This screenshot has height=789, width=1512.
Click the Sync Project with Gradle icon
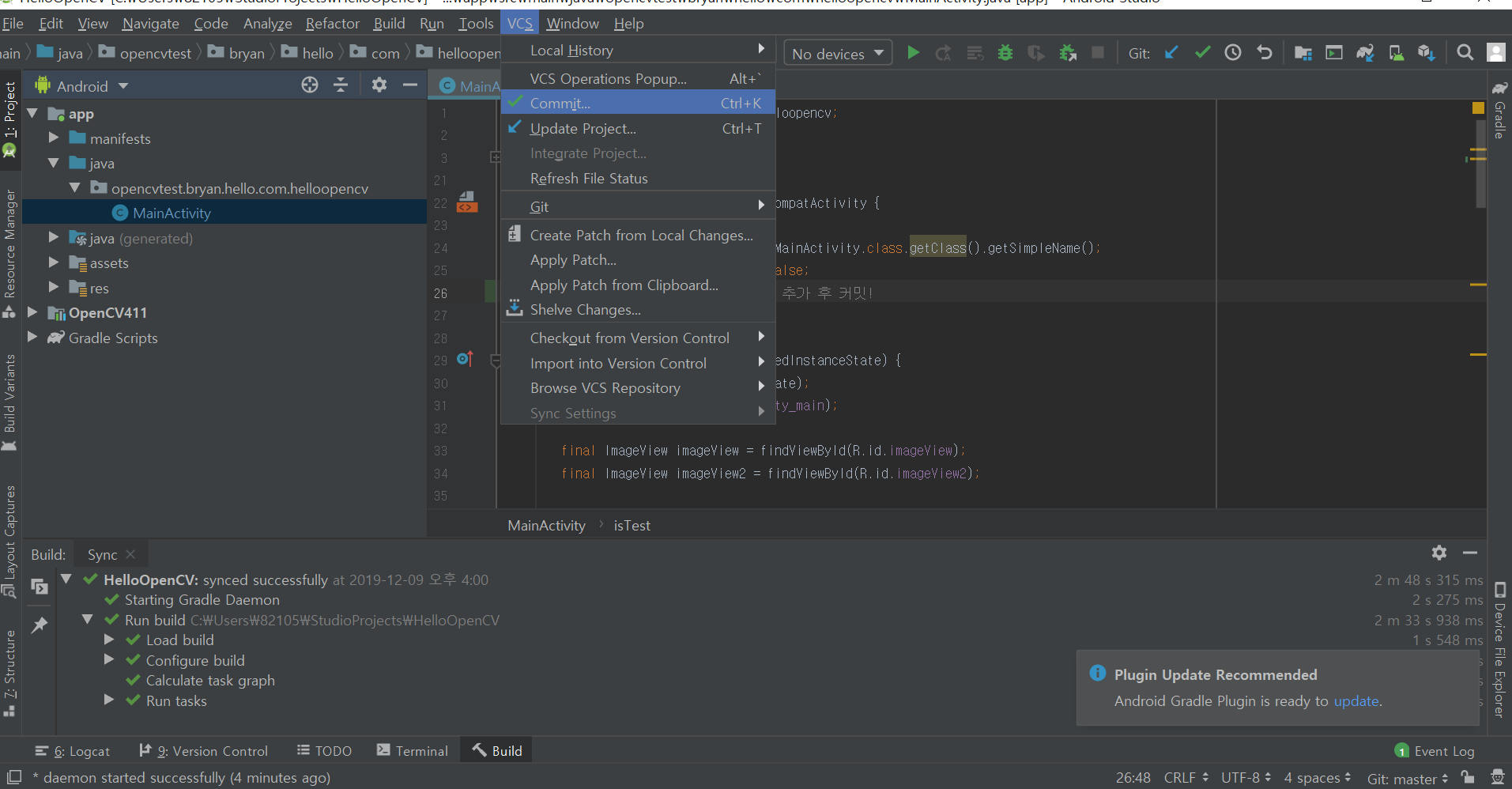tap(1365, 53)
